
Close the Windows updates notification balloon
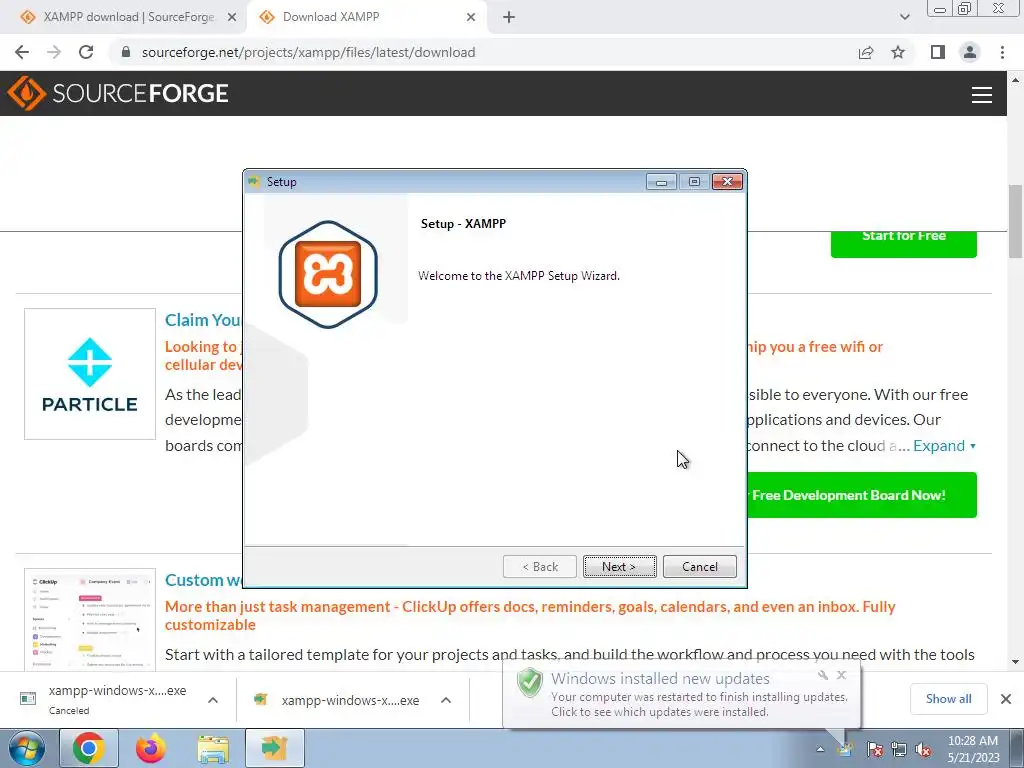pos(841,675)
